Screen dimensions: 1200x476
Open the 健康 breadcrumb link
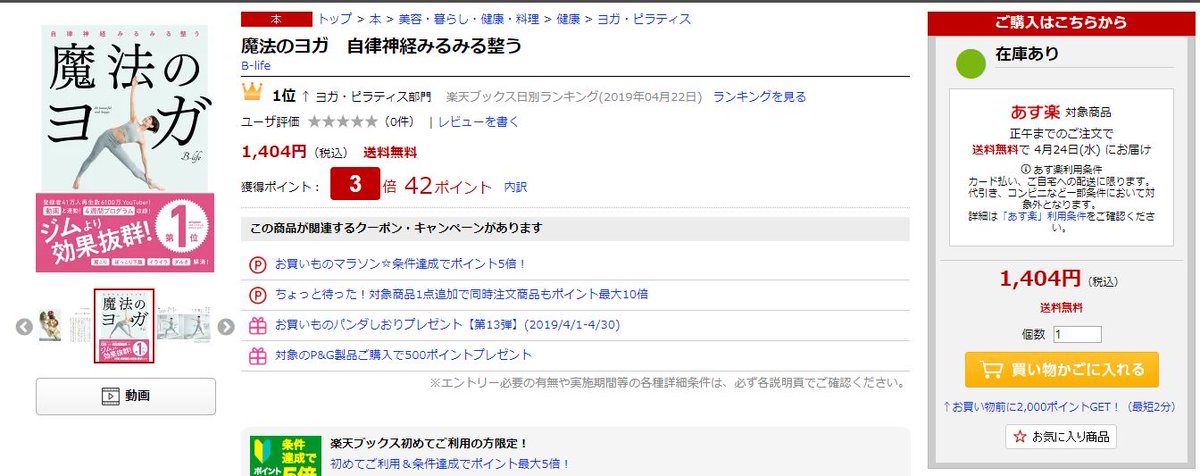tap(568, 19)
